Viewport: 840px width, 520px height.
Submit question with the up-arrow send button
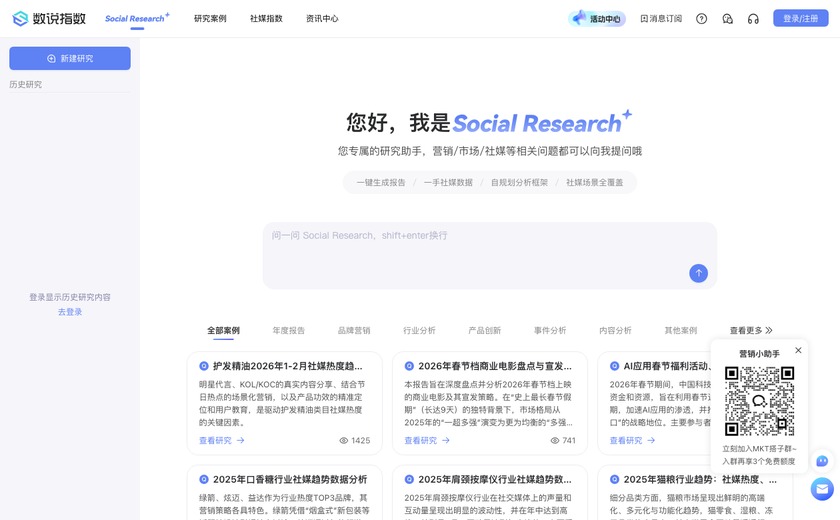[x=698, y=273]
